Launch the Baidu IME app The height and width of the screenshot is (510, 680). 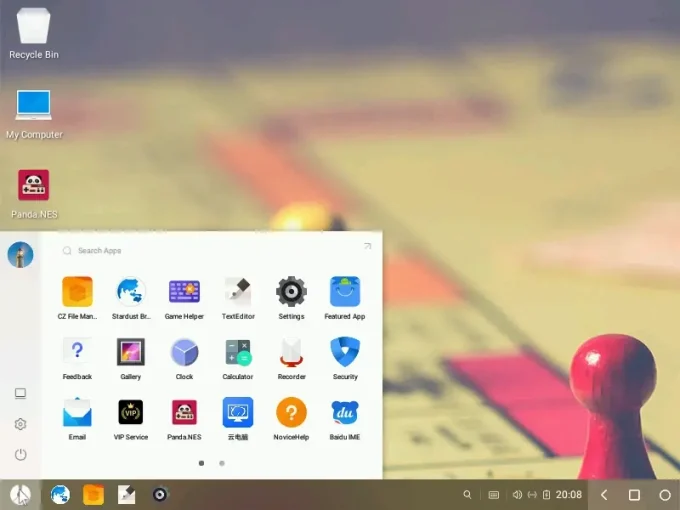[345, 412]
